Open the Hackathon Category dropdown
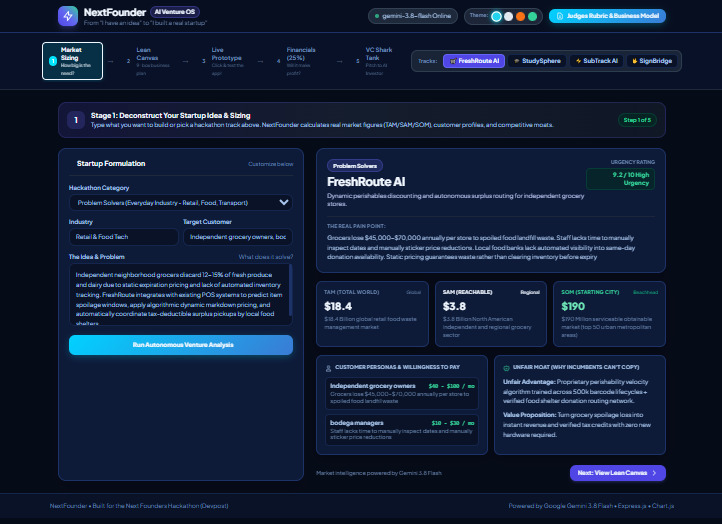722x524 pixels. point(180,203)
